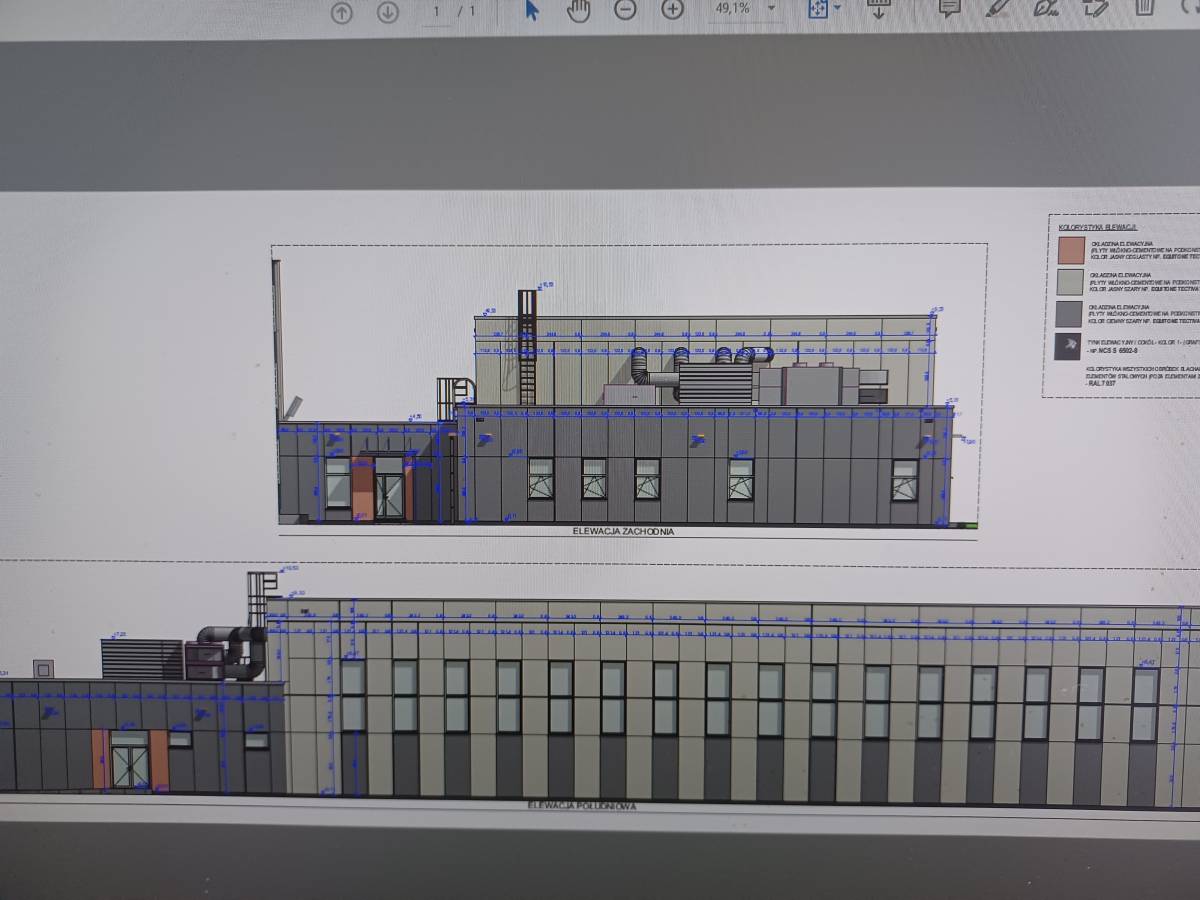Click the NCS S 6502-B legend text
The height and width of the screenshot is (900, 1200).
(x=1120, y=351)
